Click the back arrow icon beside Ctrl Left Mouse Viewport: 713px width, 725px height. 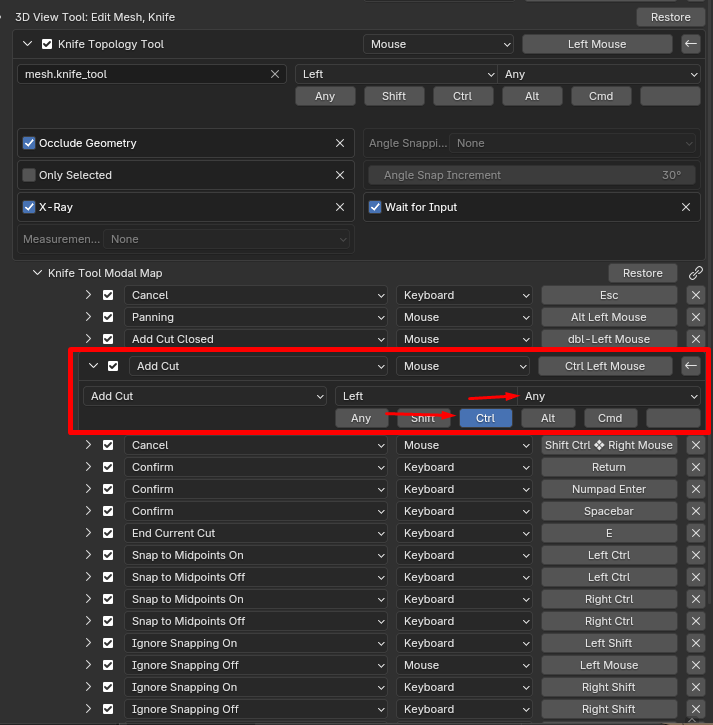[x=691, y=366]
